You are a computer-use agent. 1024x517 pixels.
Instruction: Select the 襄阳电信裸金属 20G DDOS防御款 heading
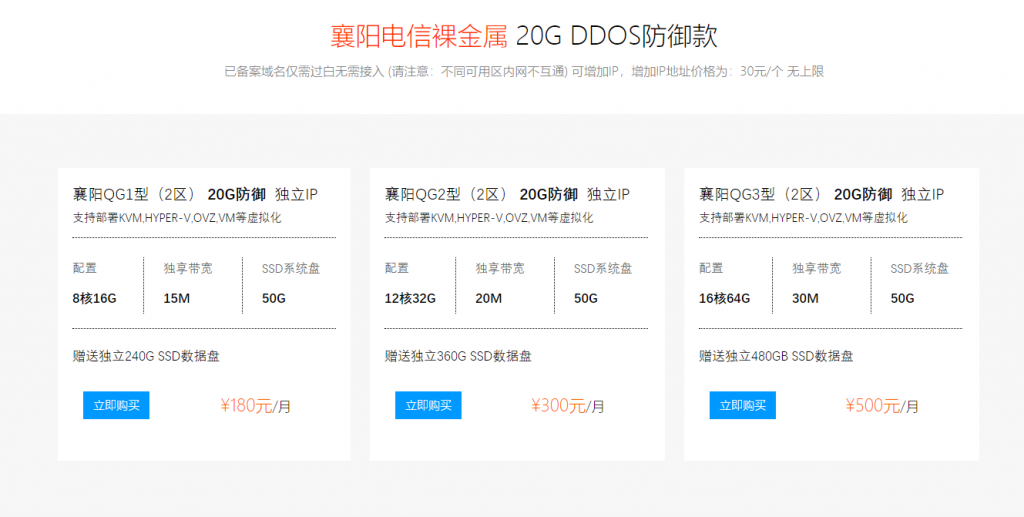point(524,36)
